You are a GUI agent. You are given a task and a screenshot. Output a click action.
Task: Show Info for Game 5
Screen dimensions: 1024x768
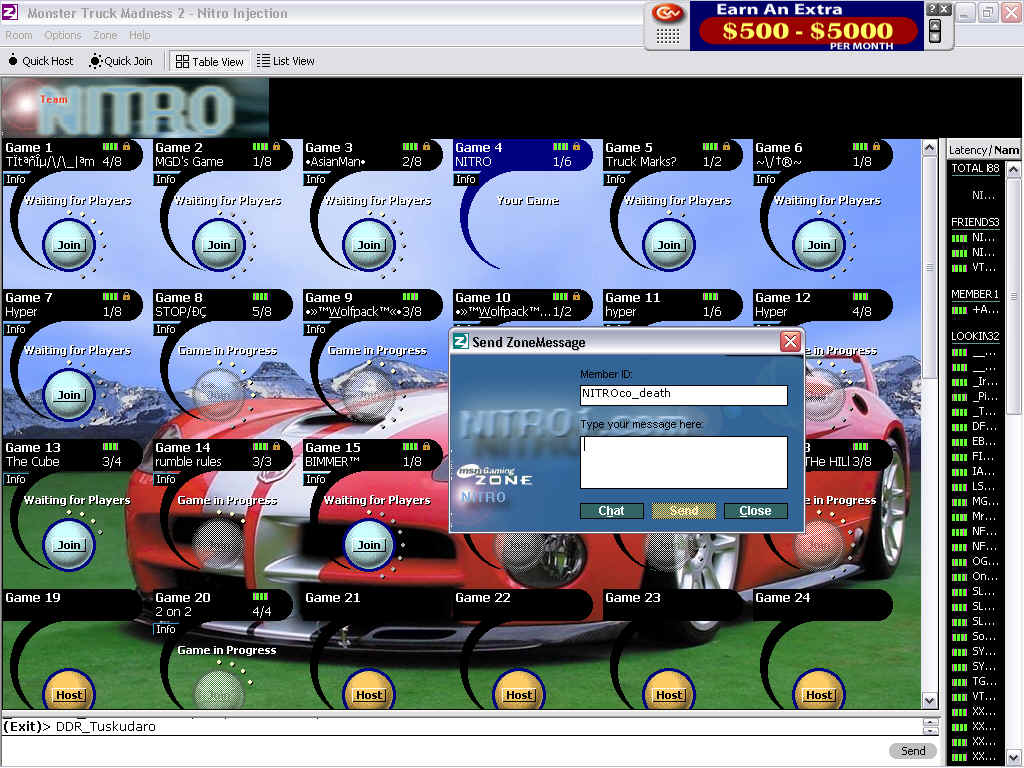coord(615,180)
